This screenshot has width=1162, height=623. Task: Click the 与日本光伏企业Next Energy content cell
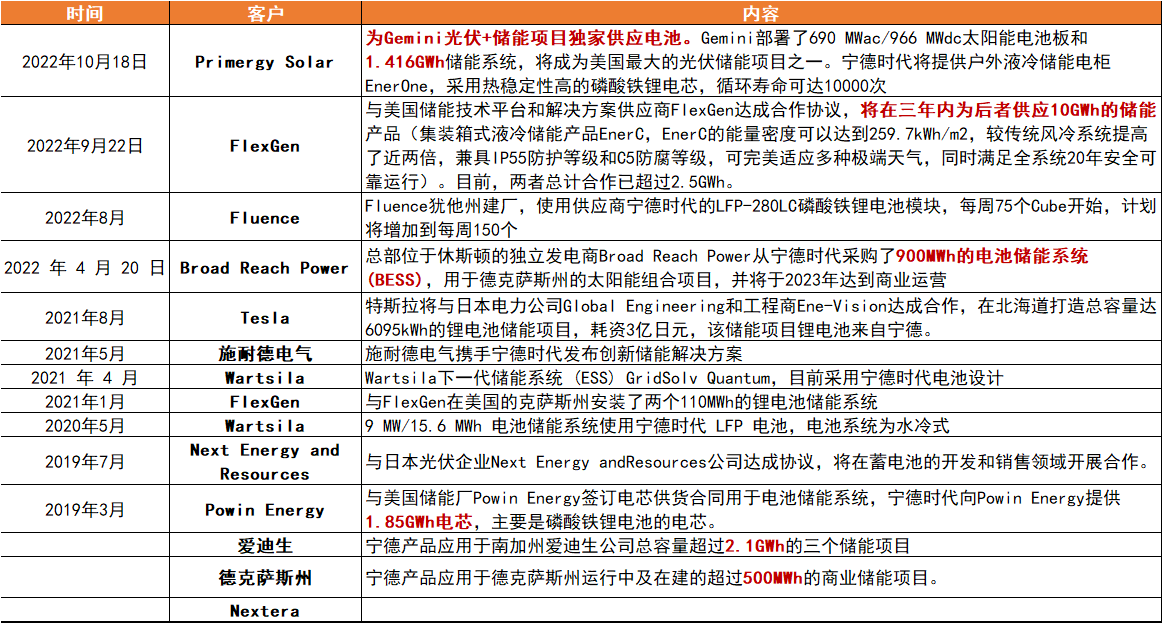click(761, 462)
